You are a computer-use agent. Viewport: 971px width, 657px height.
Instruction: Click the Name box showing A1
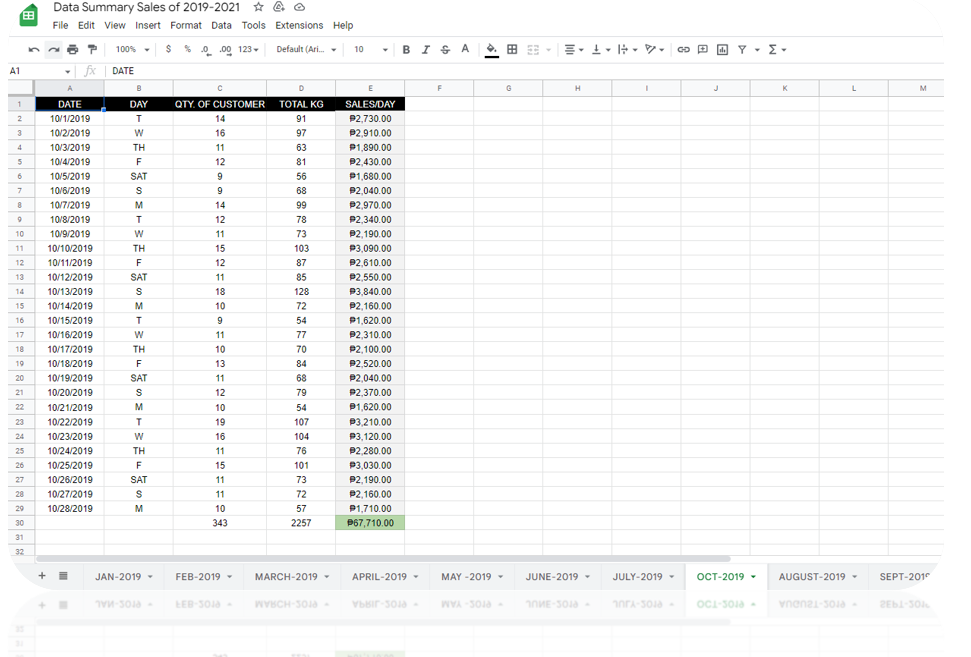tap(40, 71)
